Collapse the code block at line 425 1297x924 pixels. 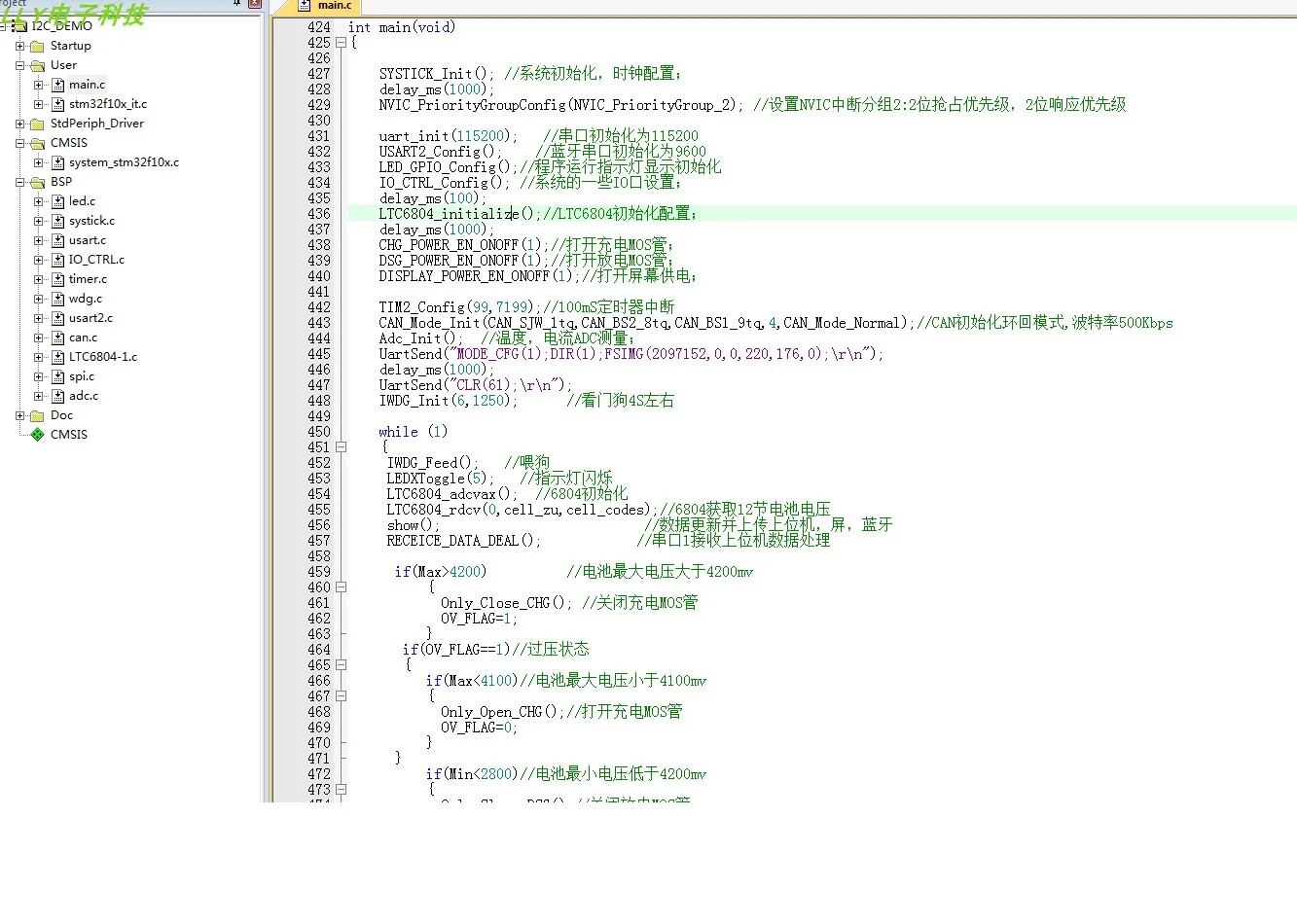pos(341,43)
